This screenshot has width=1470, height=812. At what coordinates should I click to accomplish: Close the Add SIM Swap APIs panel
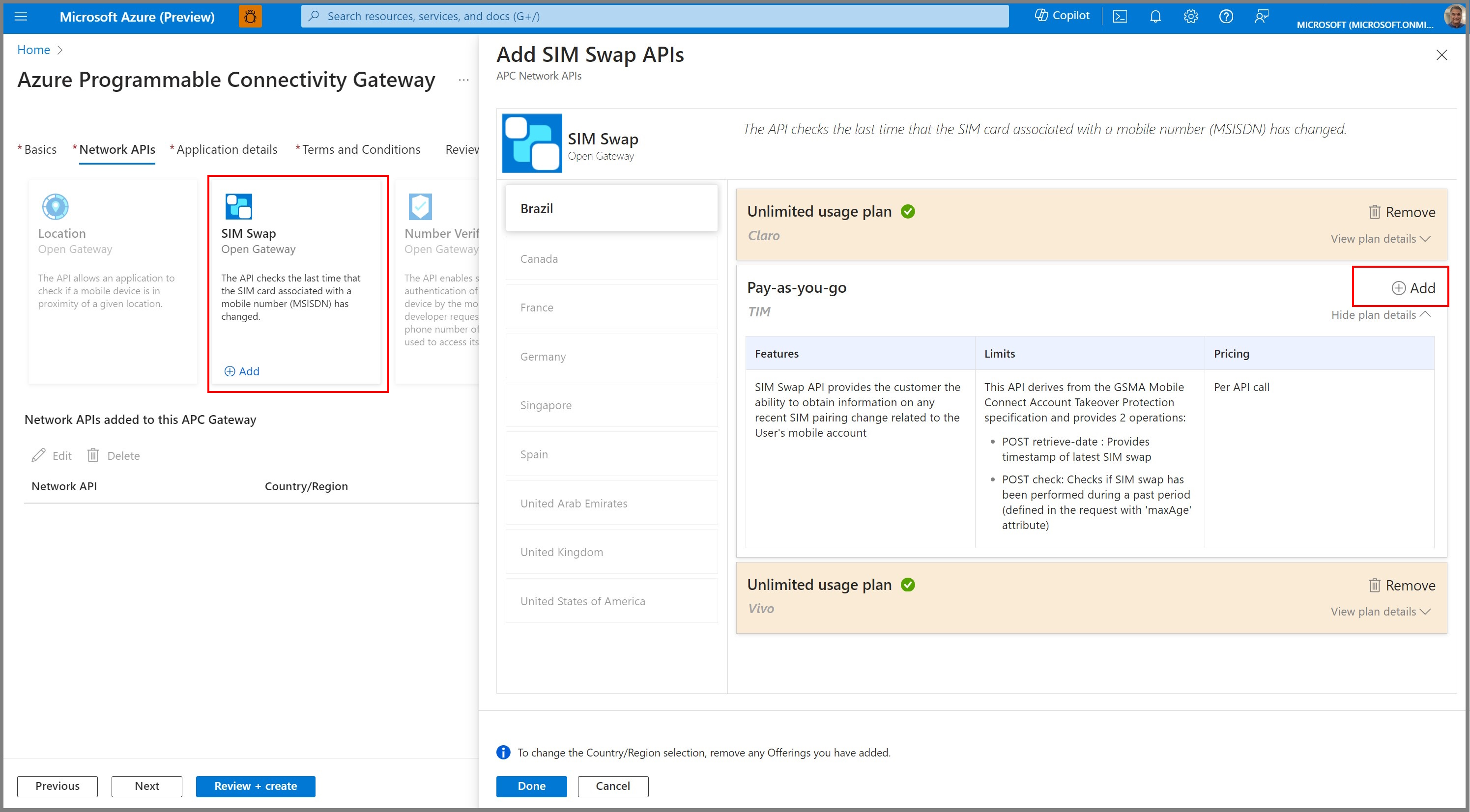click(x=1441, y=55)
